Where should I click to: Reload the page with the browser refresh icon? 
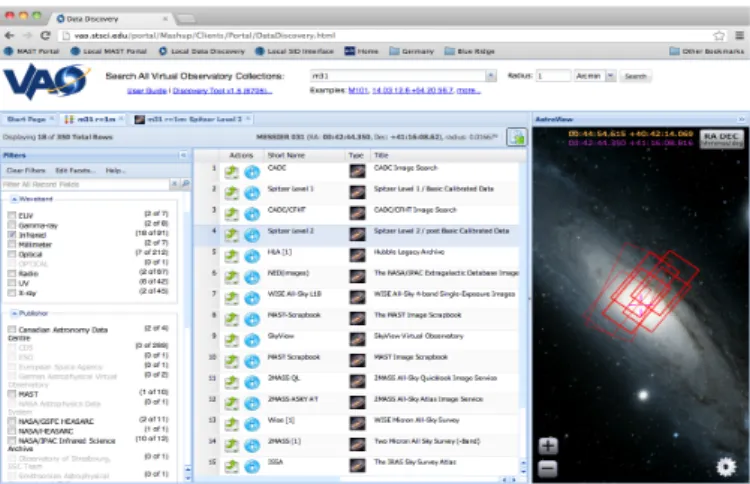click(x=45, y=35)
